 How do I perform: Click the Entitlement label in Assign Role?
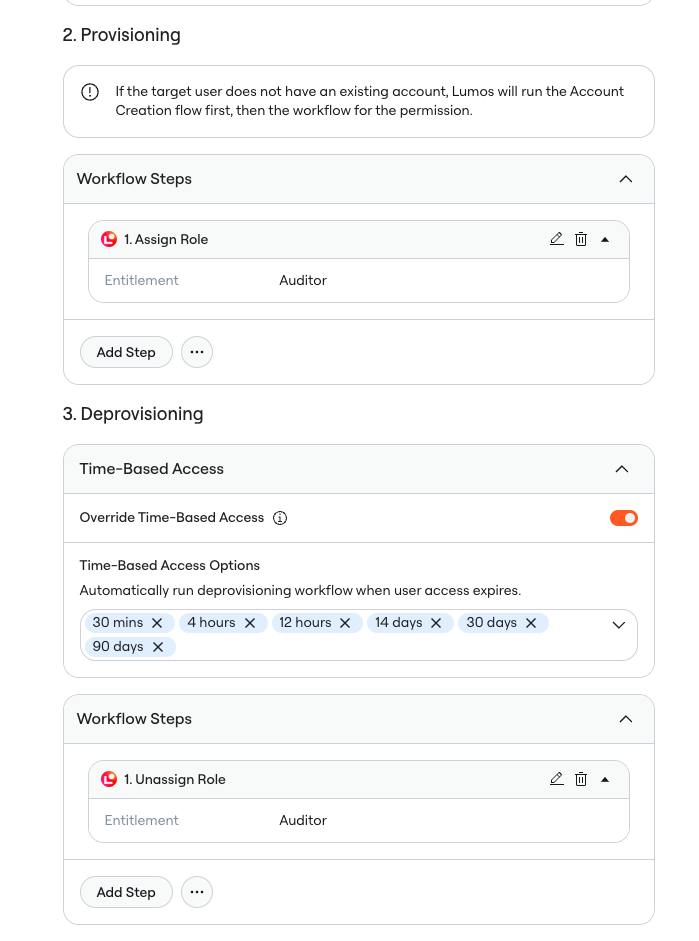click(x=142, y=280)
